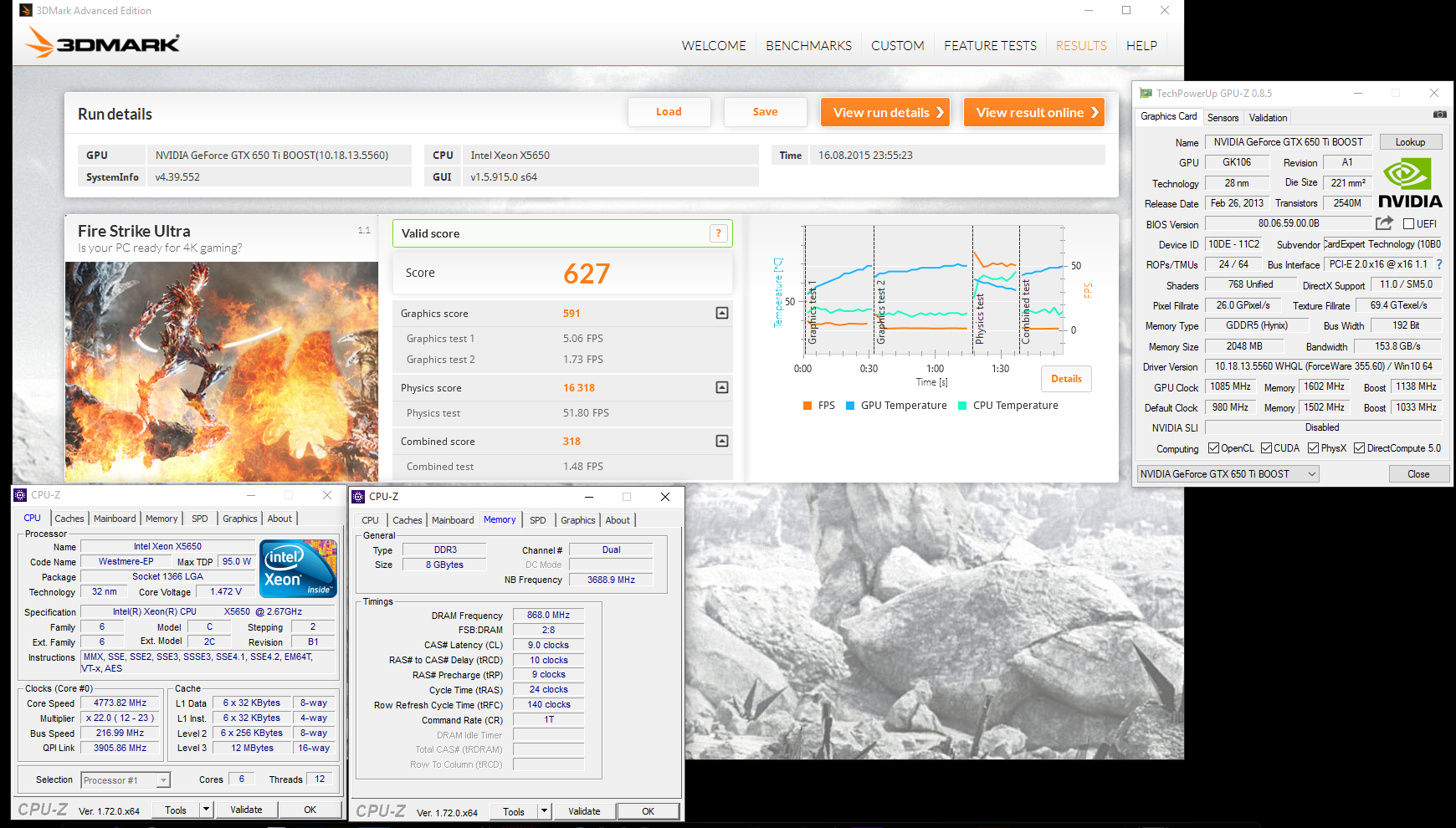Click View run details button
Image resolution: width=1456 pixels, height=828 pixels.
coord(885,112)
